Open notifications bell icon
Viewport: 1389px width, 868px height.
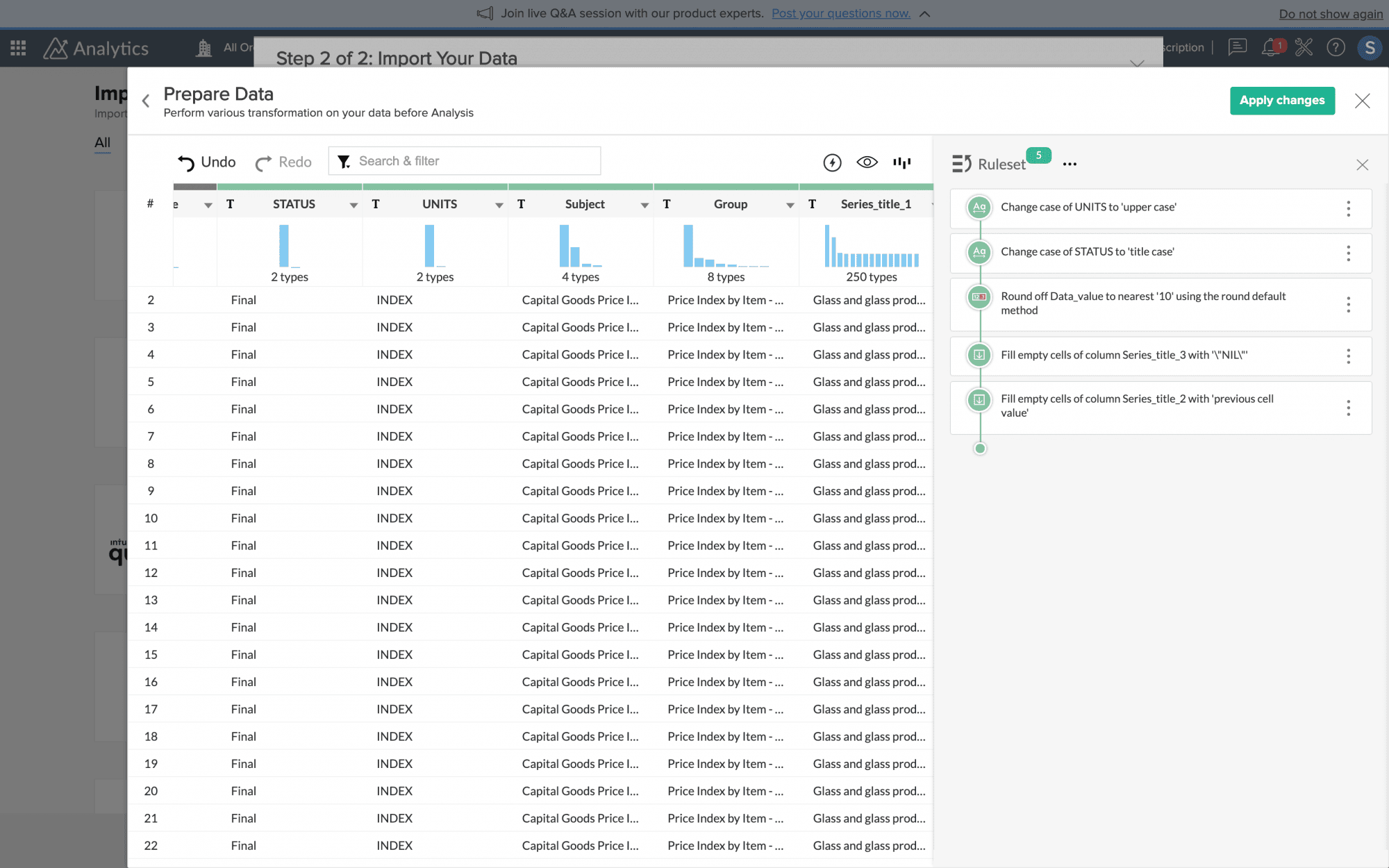point(1271,47)
